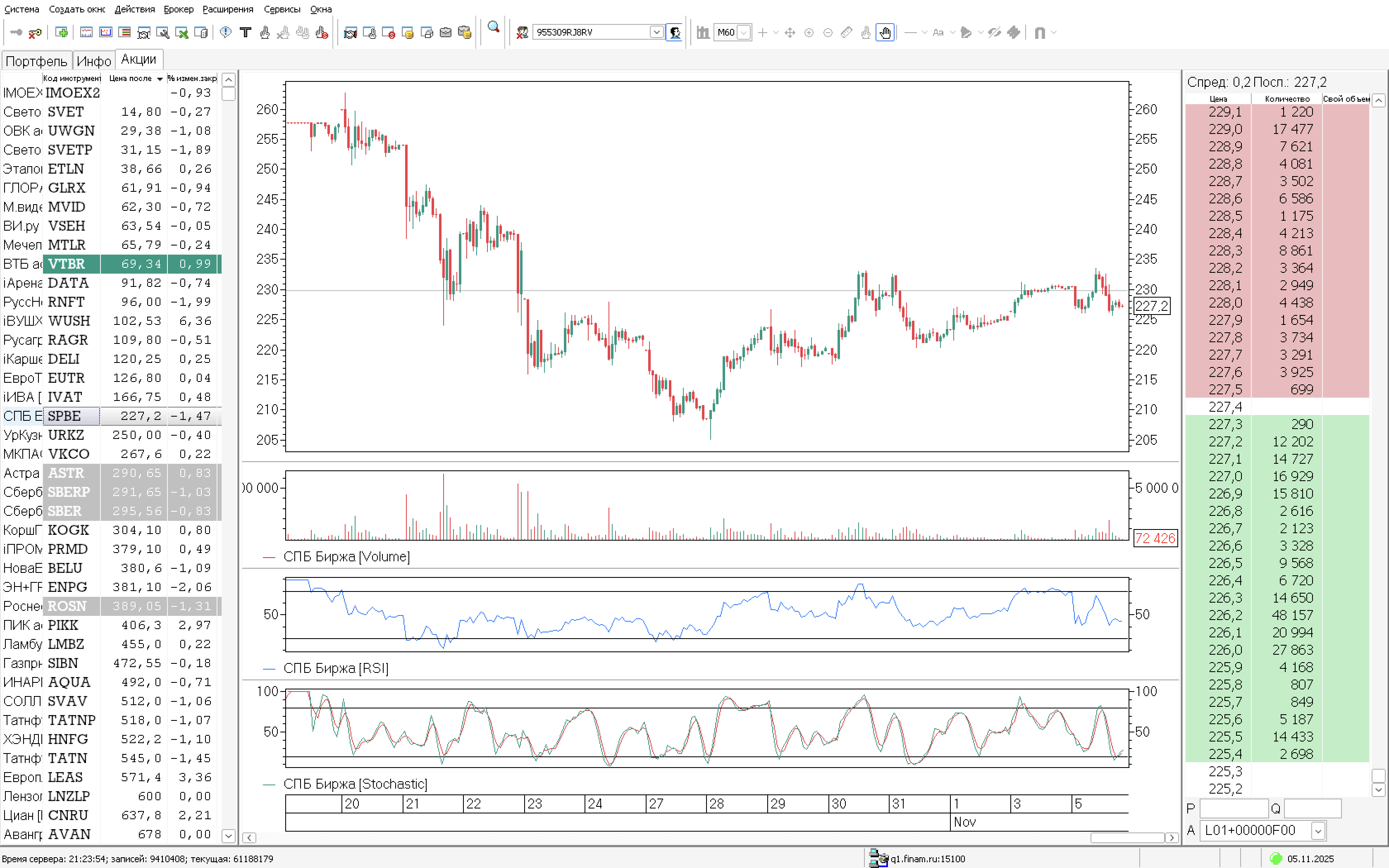
Task: Click the four-arrow move chart icon
Action: pos(790,33)
